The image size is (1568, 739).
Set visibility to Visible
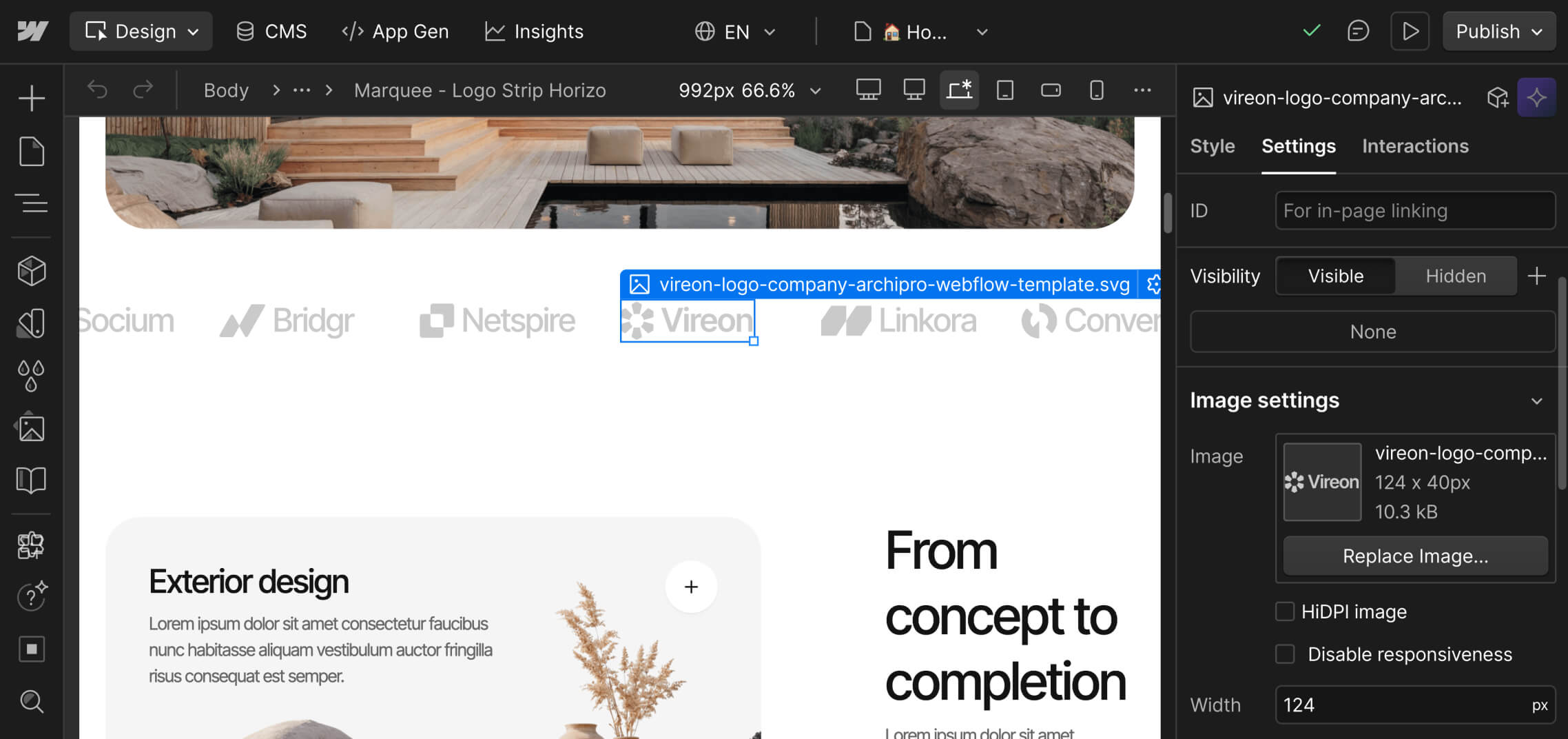click(1336, 276)
